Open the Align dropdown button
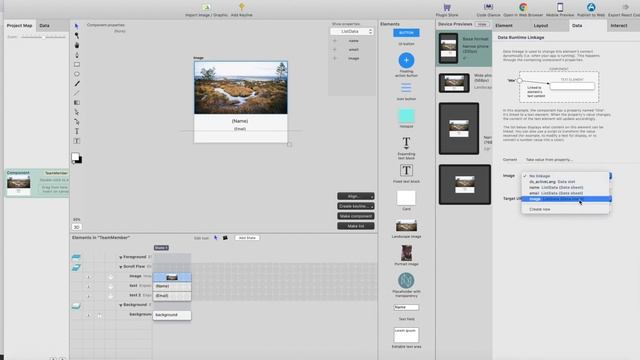This screenshot has height=360, width=640. (356, 196)
